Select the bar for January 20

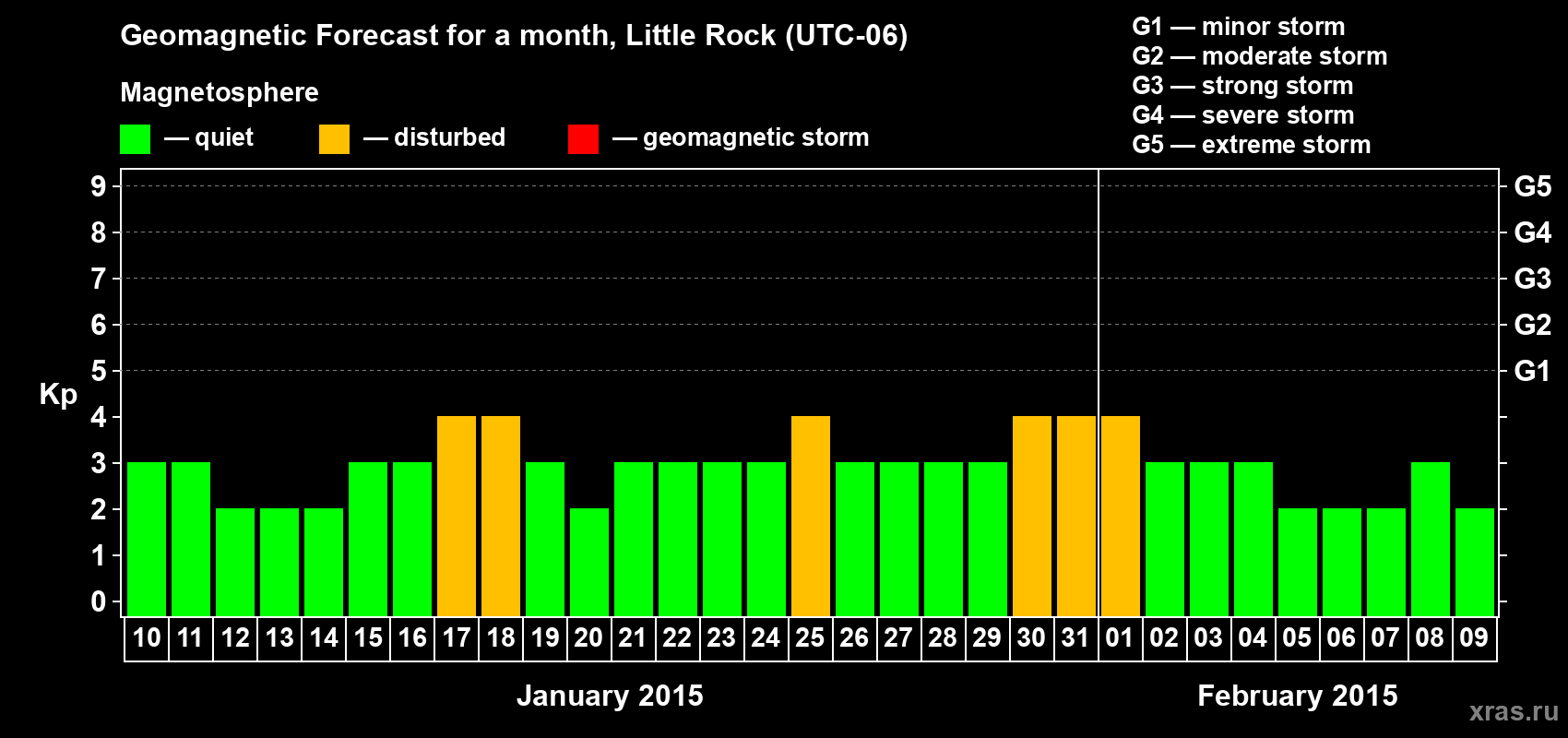coord(589,562)
